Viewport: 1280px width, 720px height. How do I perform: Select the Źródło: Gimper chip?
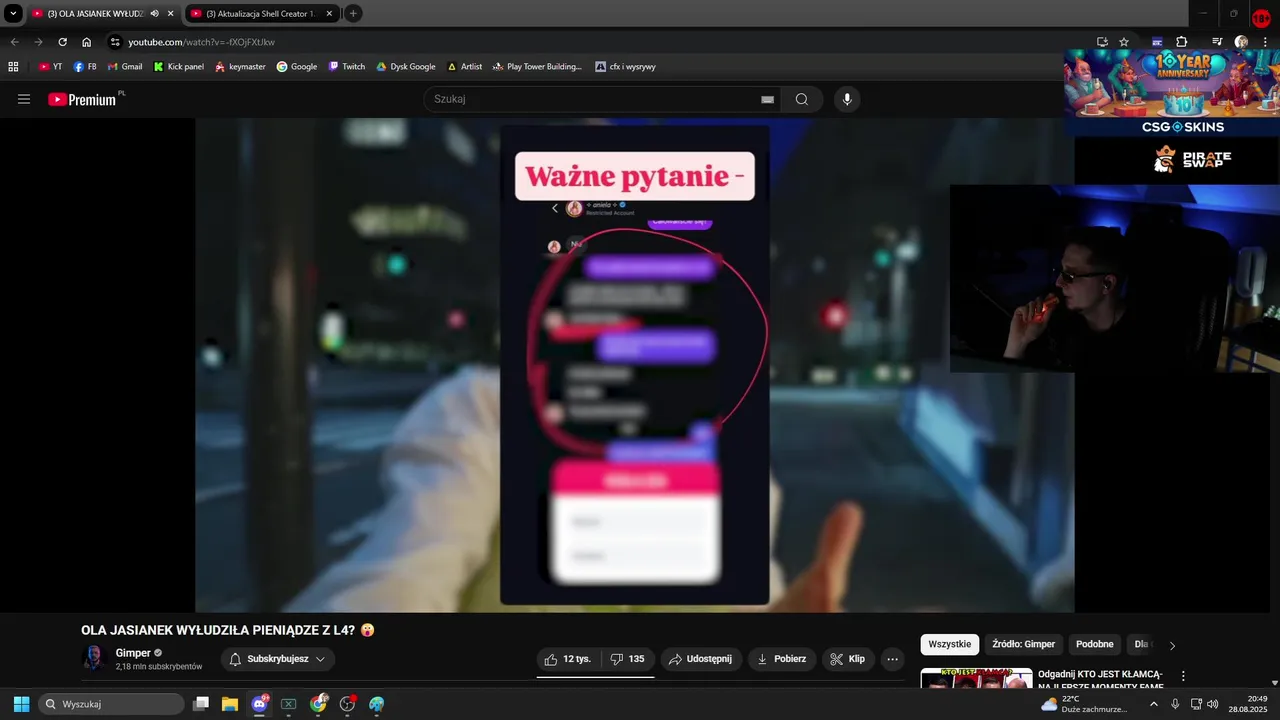click(1023, 644)
